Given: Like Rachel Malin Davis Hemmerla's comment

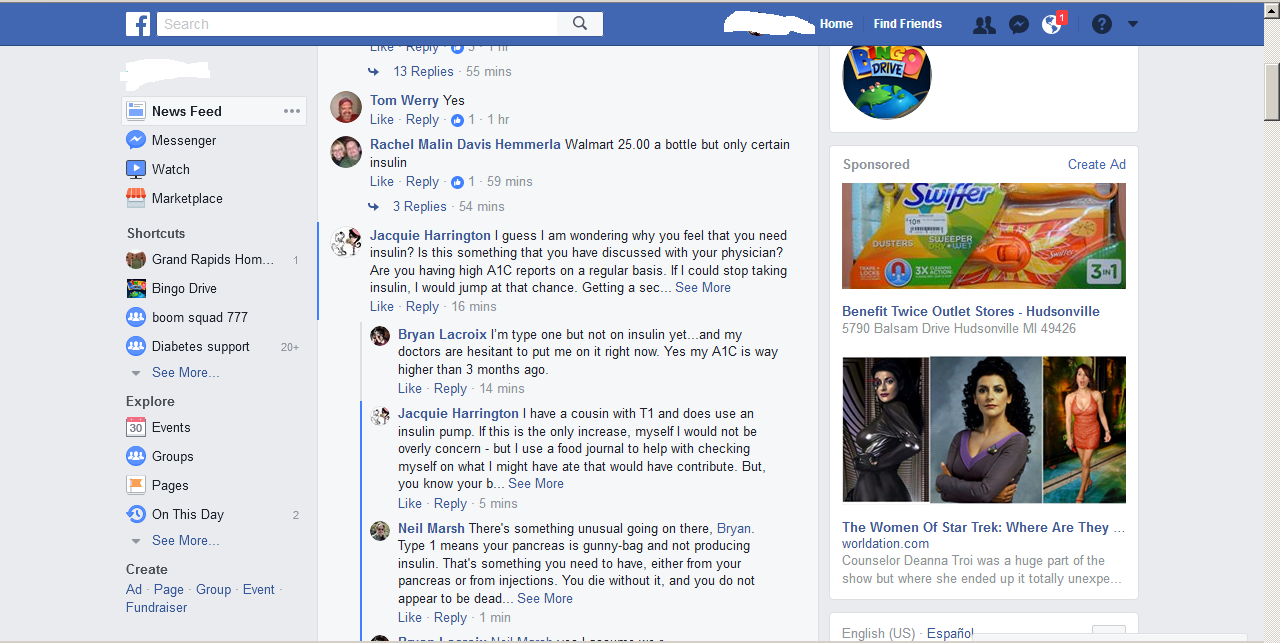Looking at the screenshot, I should tap(382, 181).
